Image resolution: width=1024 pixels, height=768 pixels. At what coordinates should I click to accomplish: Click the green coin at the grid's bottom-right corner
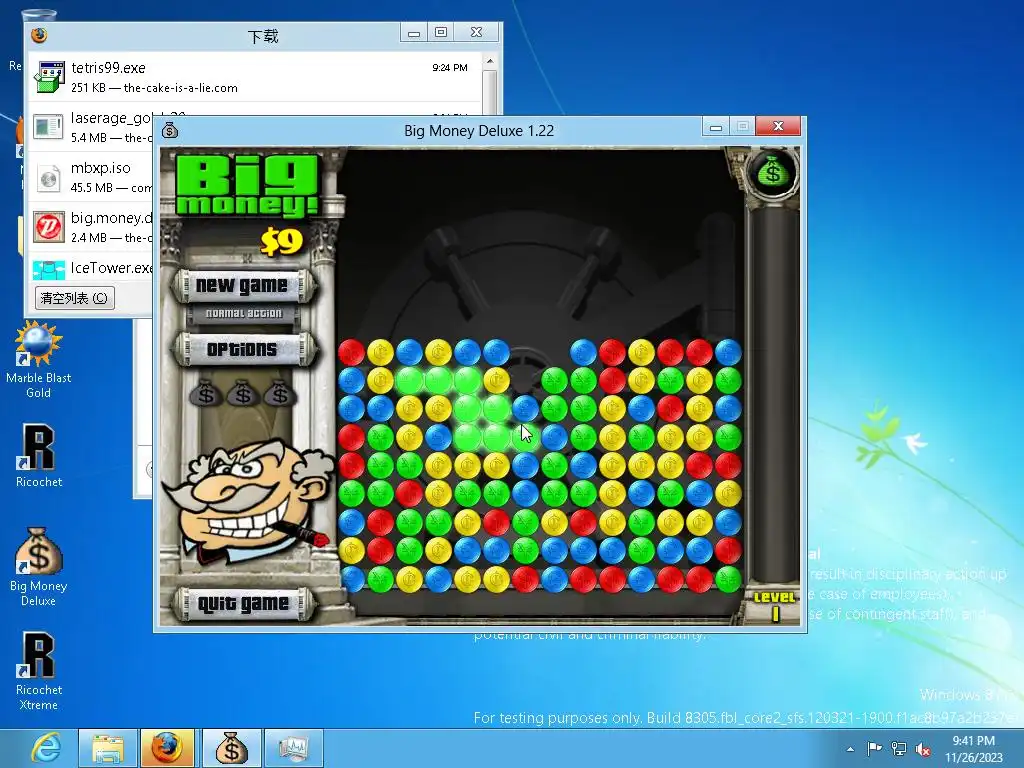click(728, 579)
